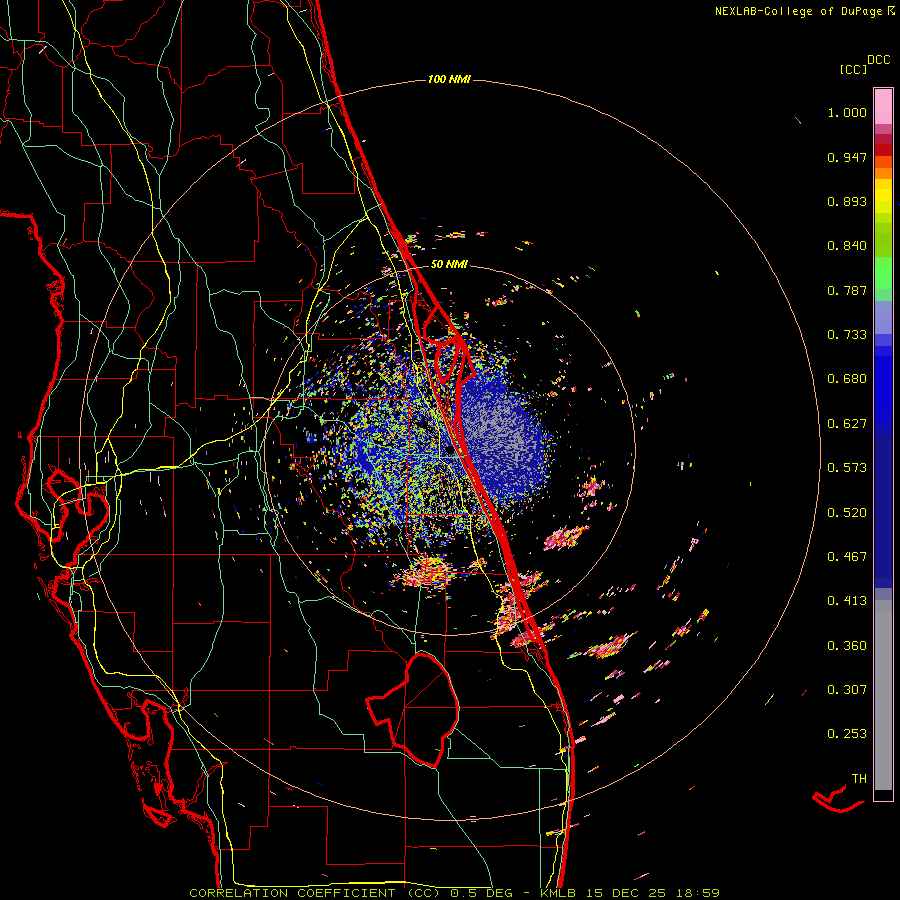Screen dimensions: 900x900
Task: Click the black radar site marker at center
Action: 449,451
